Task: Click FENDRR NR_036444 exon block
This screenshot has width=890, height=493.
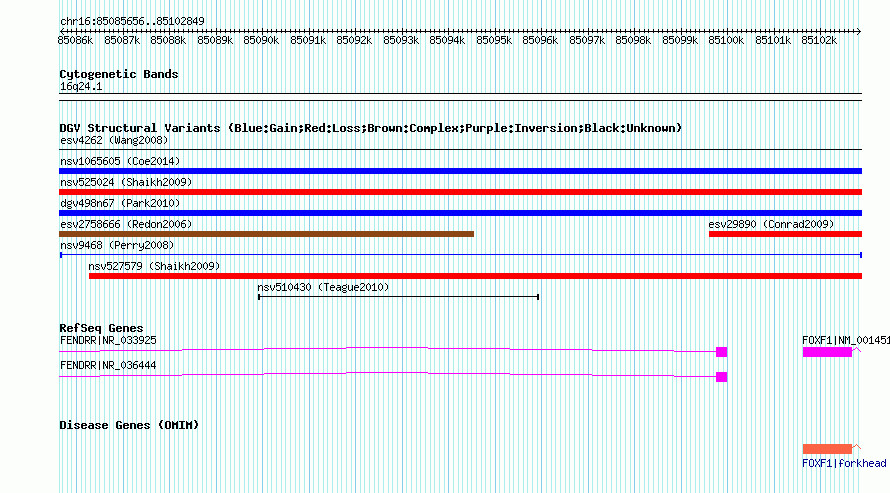Action: (721, 377)
